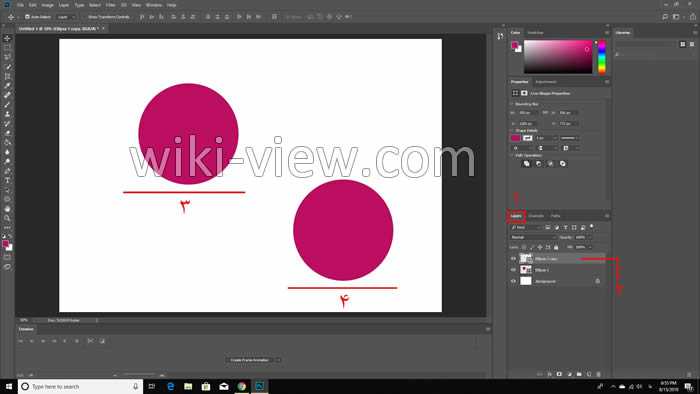Open the dropdown beside Create Frame Animation
700x394 pixels.
[x=279, y=360]
